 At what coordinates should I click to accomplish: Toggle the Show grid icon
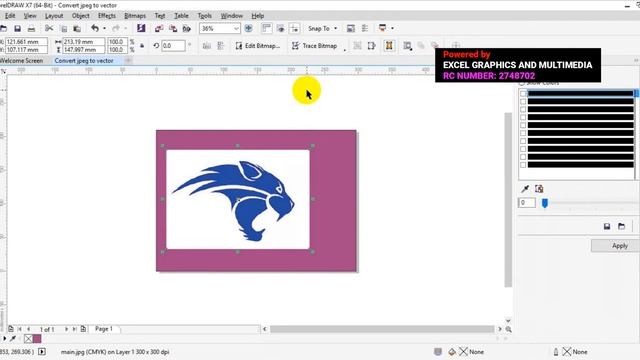pos(280,28)
